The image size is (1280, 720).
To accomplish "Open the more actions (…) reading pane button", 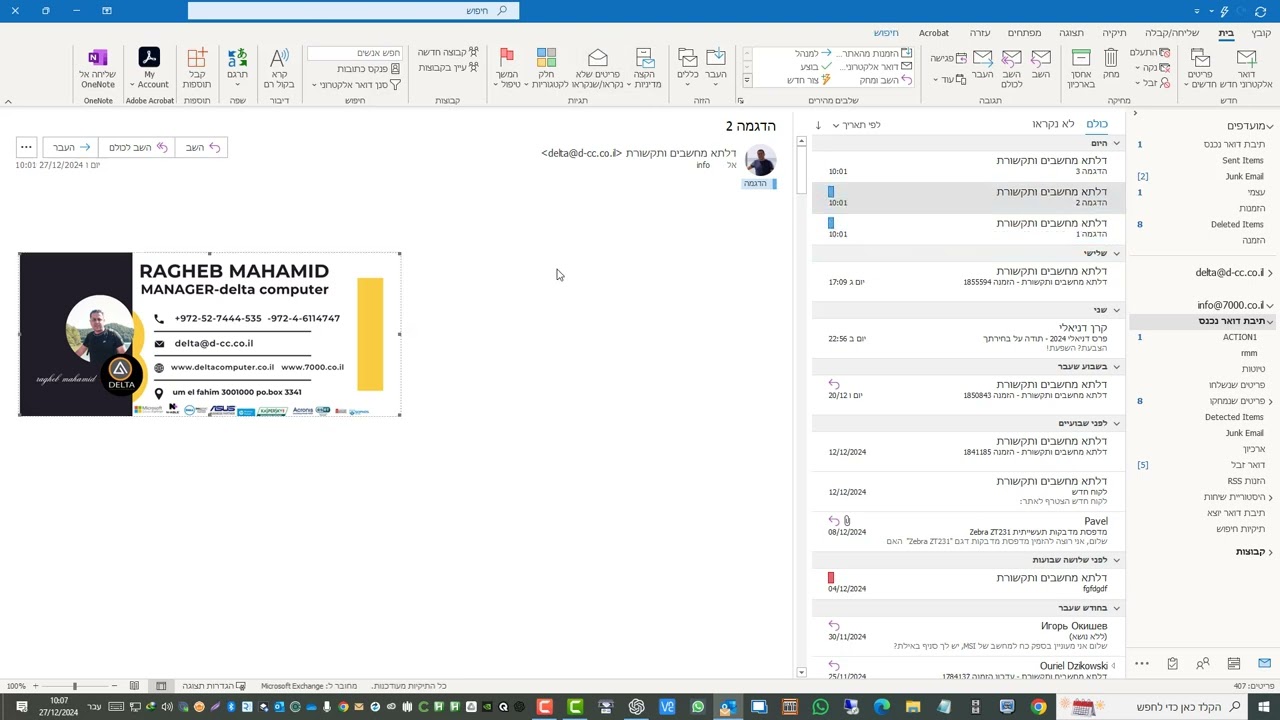I will coord(27,147).
